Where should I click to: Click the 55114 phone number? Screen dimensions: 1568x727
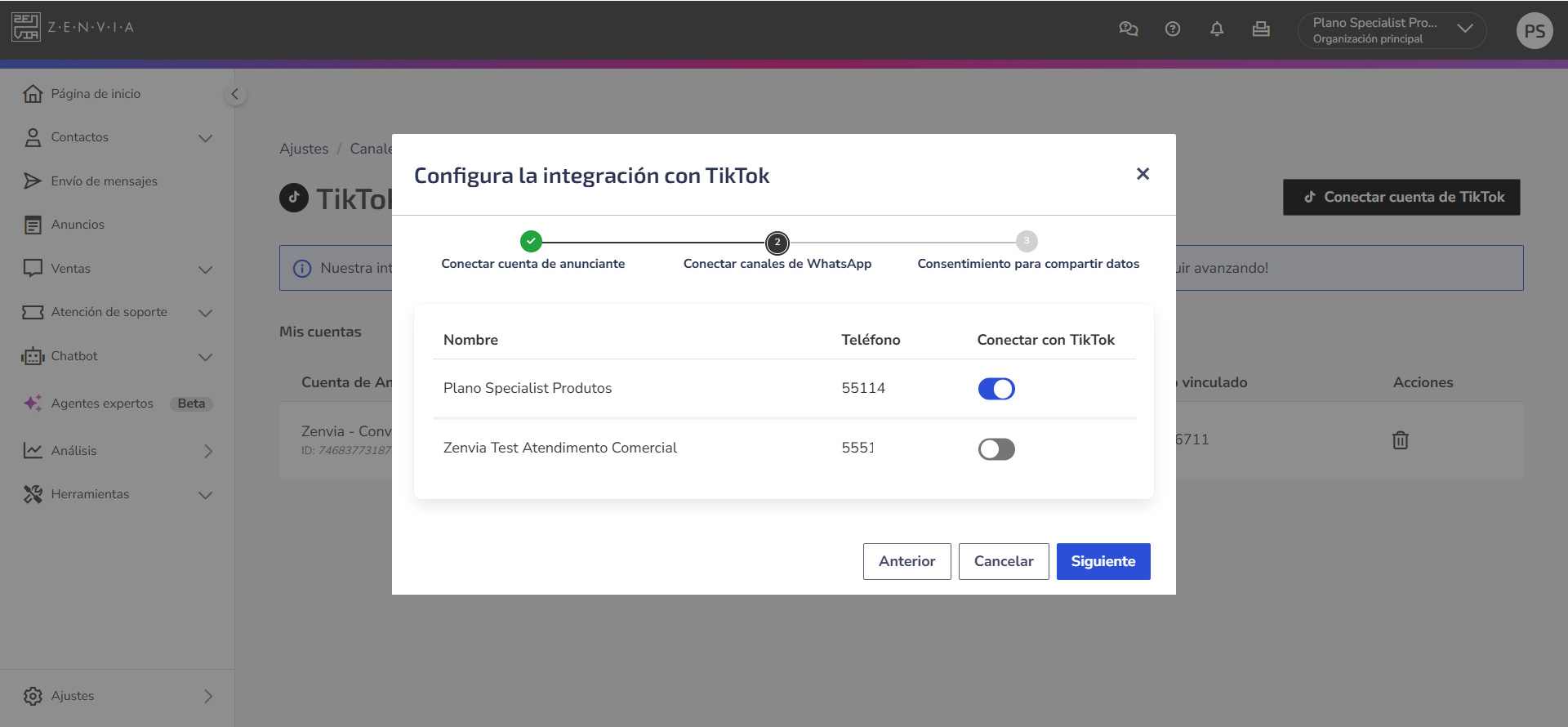863,388
